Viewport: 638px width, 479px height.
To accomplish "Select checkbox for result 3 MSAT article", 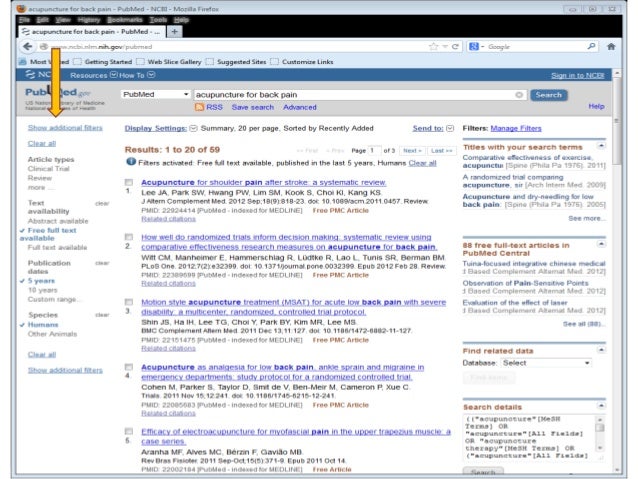I will [x=129, y=302].
